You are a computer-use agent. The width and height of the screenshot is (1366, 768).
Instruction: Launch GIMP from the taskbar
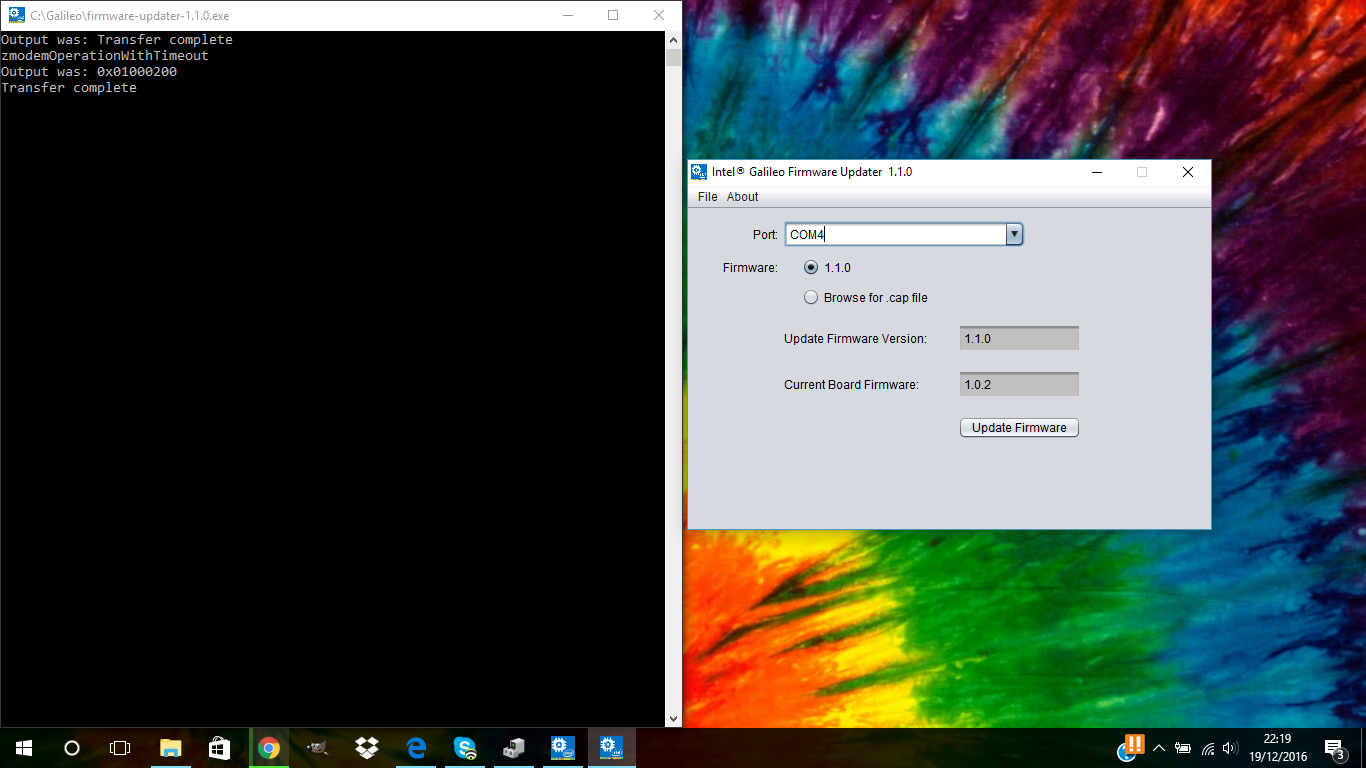coord(317,748)
